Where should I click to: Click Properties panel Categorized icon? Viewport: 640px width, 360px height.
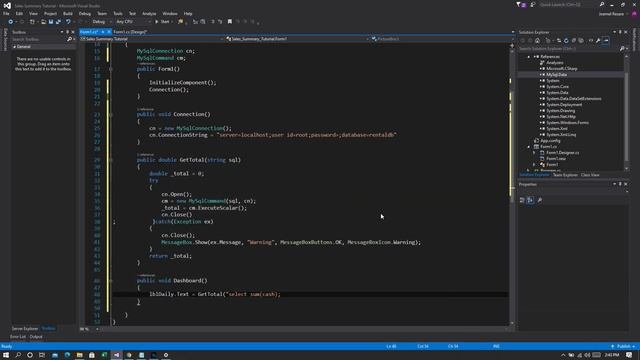[522, 200]
